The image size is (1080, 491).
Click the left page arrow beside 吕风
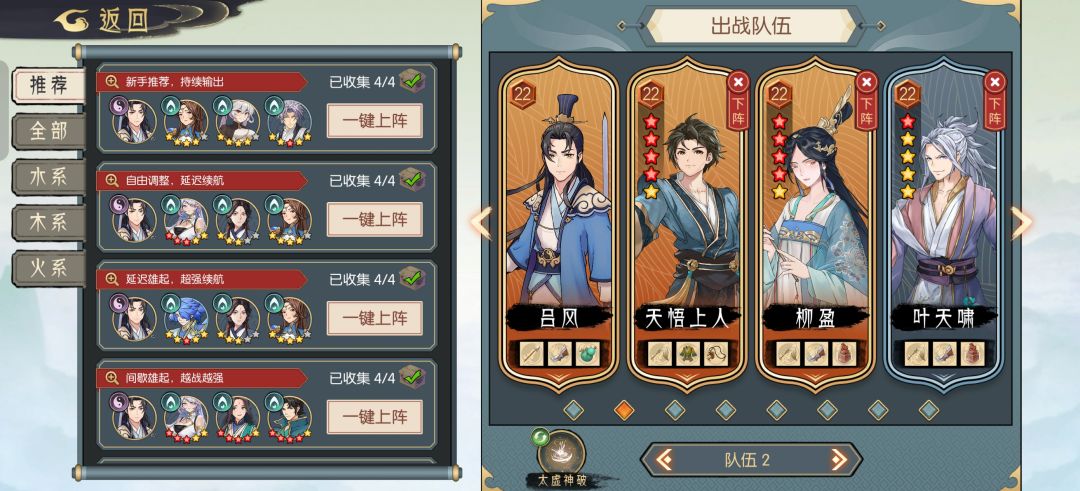coord(481,222)
